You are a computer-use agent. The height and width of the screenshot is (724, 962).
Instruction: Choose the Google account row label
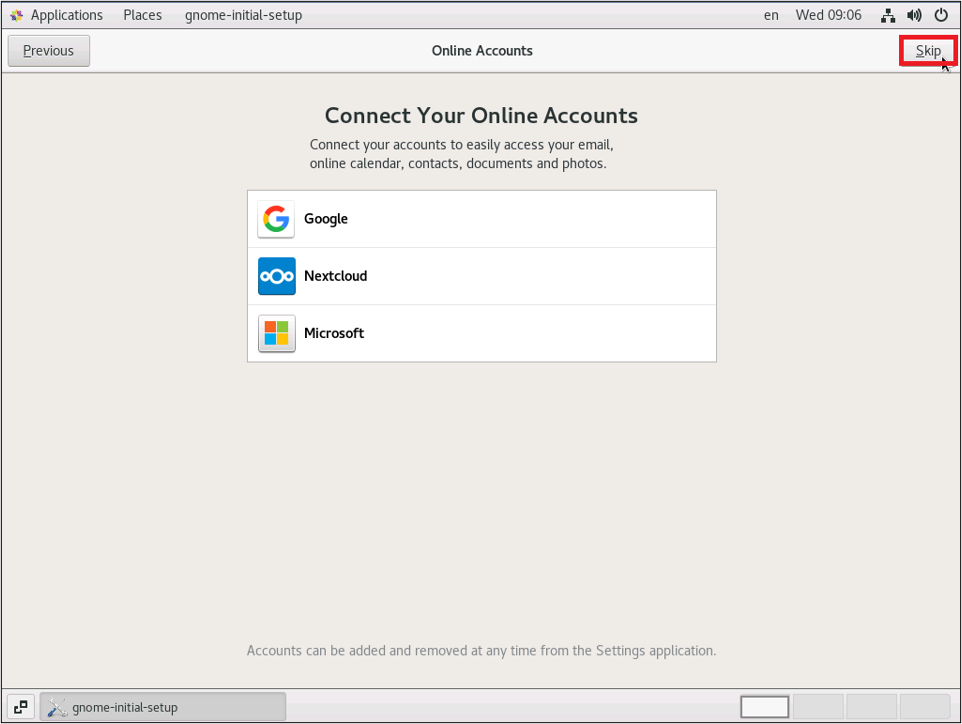point(326,219)
